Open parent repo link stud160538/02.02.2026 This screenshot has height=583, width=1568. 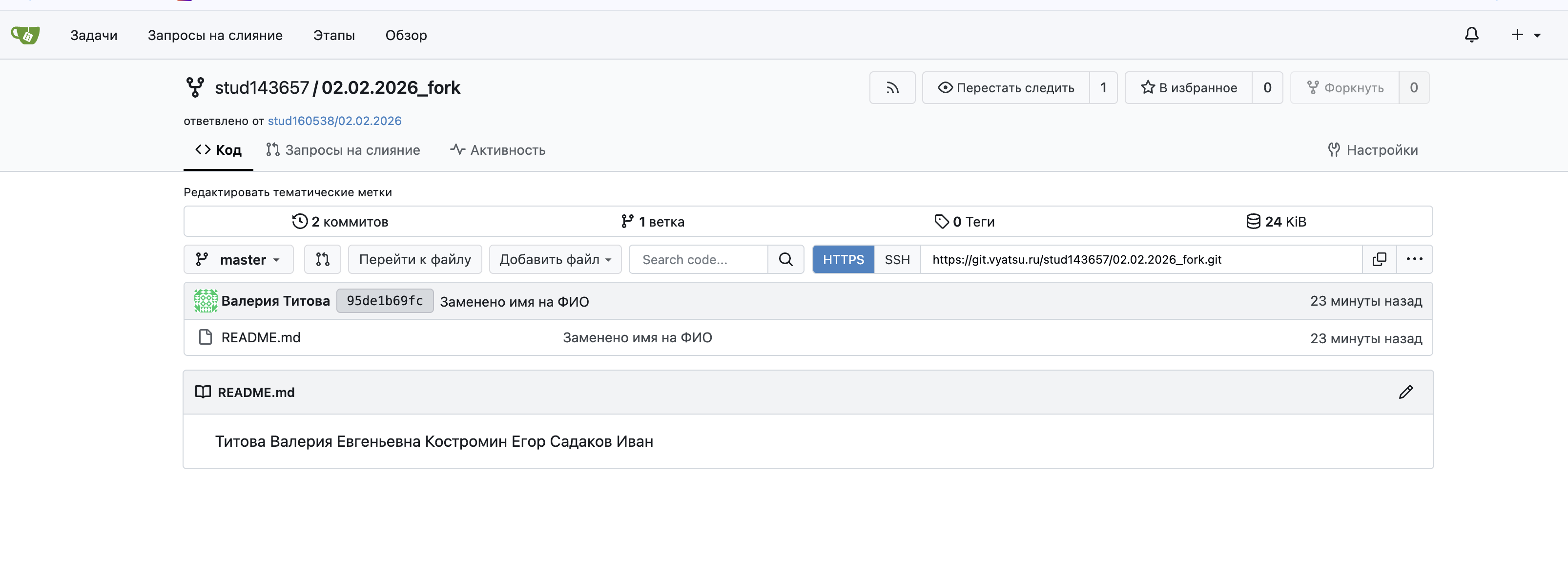point(334,121)
